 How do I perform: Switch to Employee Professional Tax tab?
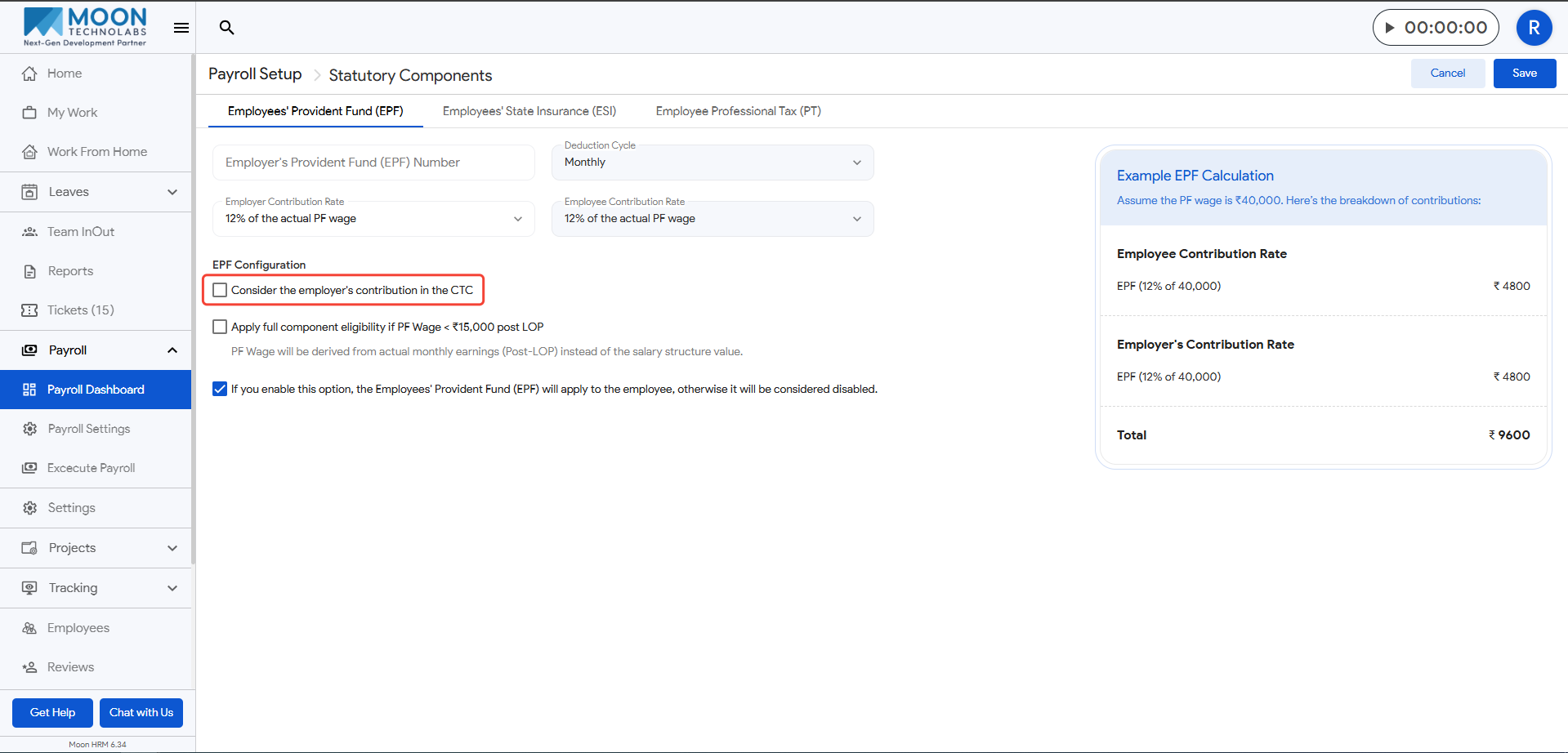738,111
